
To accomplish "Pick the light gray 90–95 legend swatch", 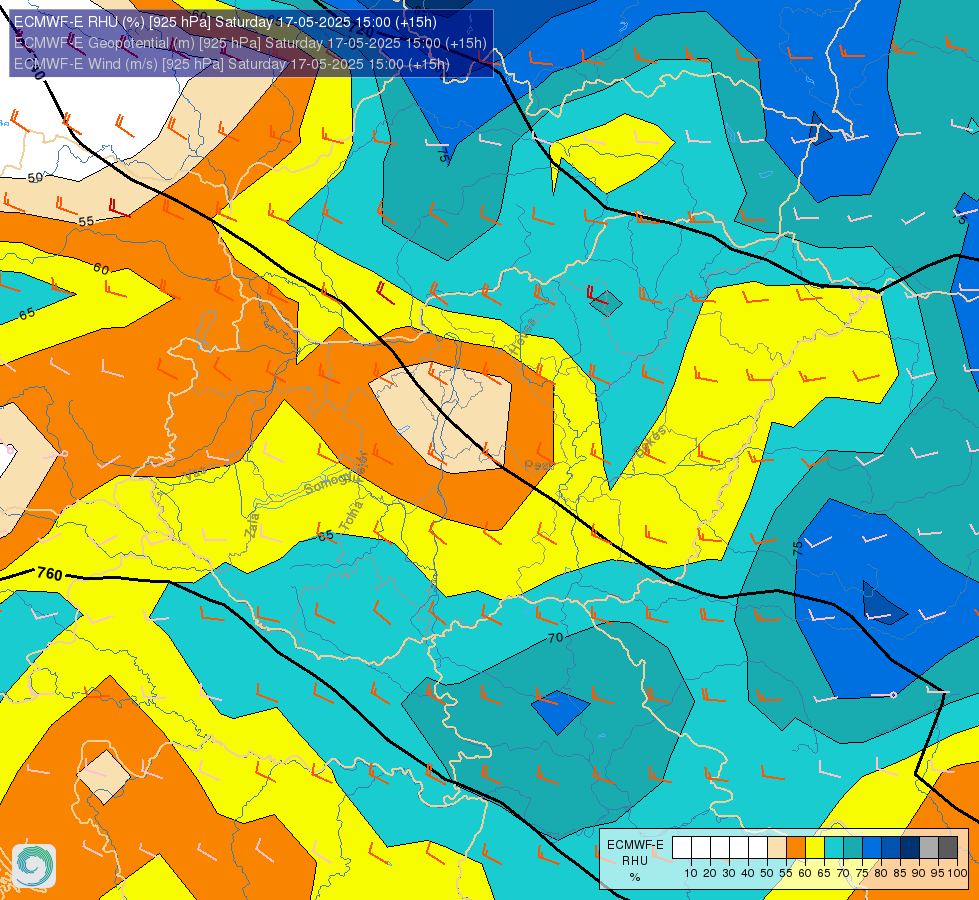I will [929, 848].
